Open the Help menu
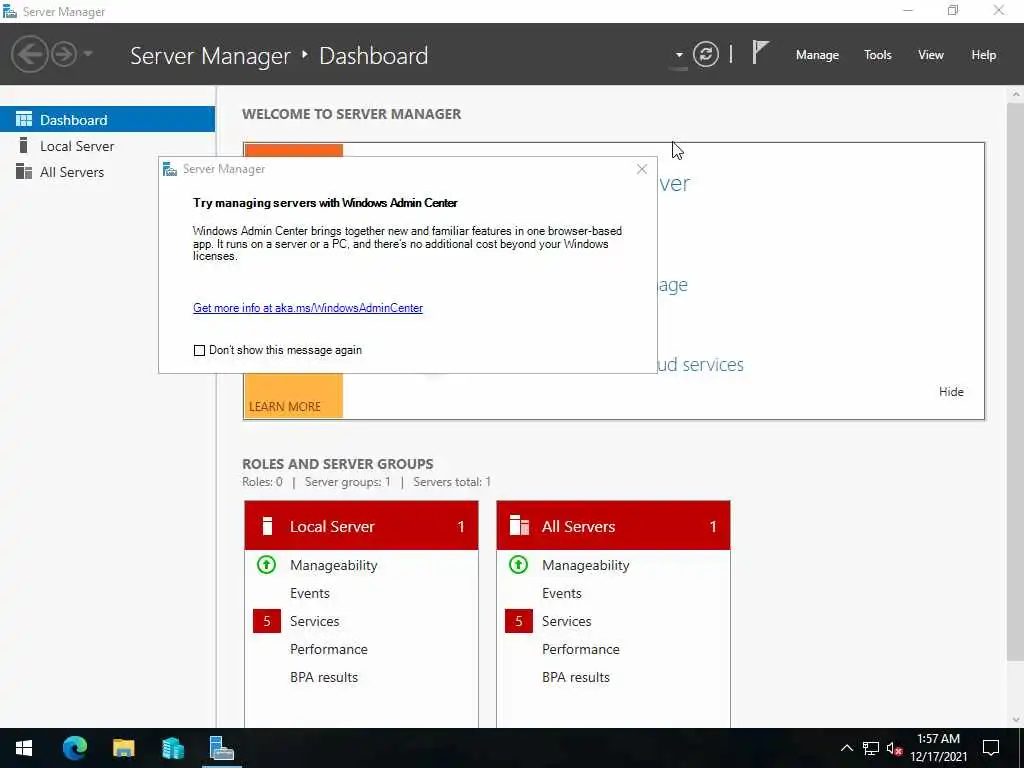1024x768 pixels. 983,55
